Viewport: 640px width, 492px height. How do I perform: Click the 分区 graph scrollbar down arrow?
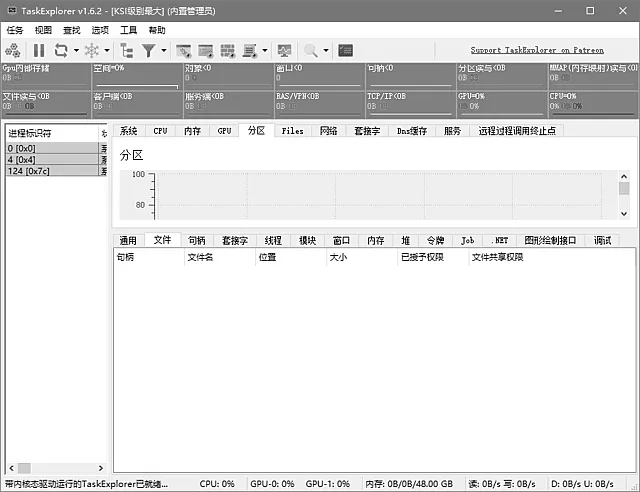[x=624, y=214]
